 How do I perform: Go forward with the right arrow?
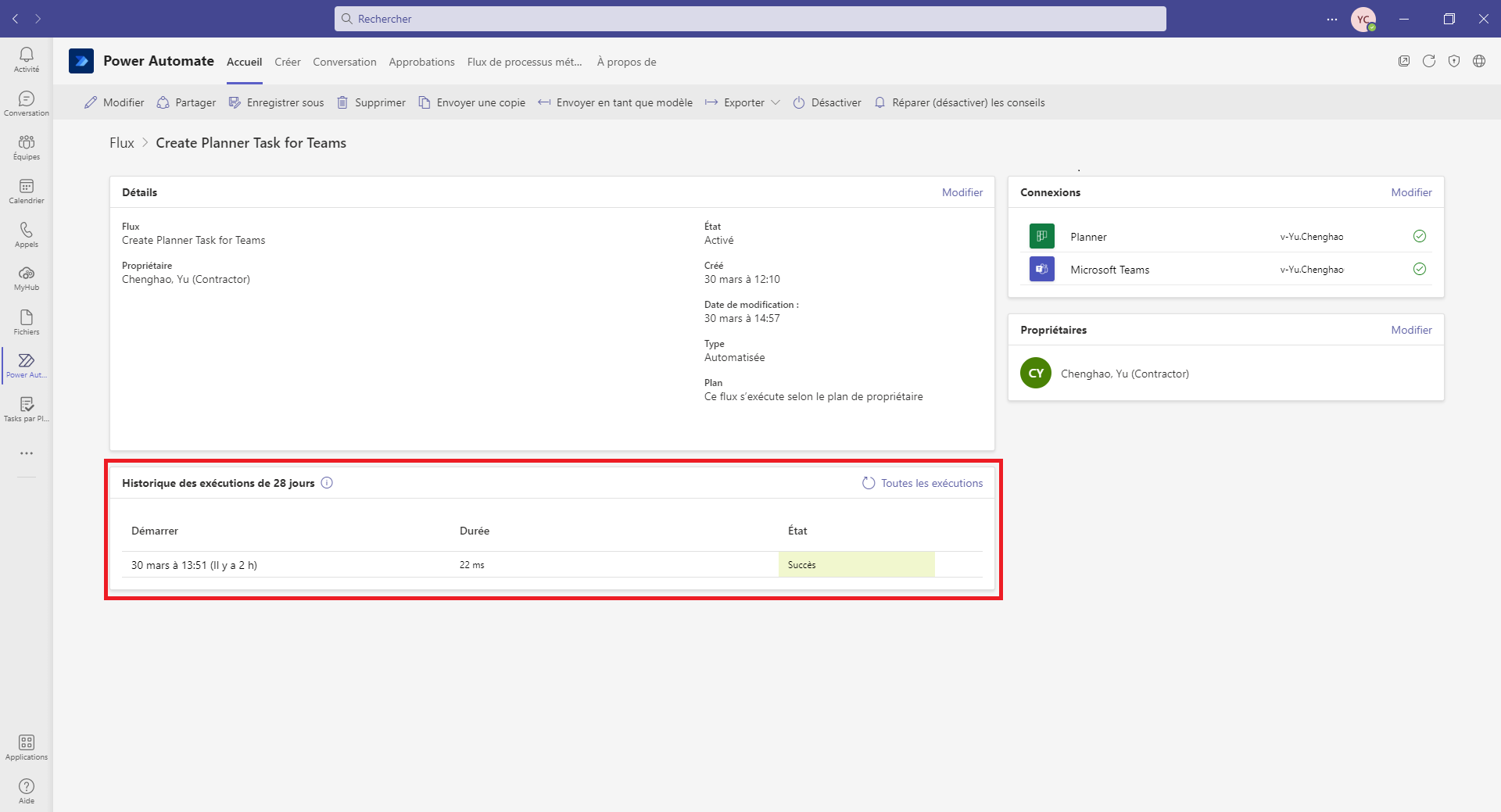tap(38, 19)
